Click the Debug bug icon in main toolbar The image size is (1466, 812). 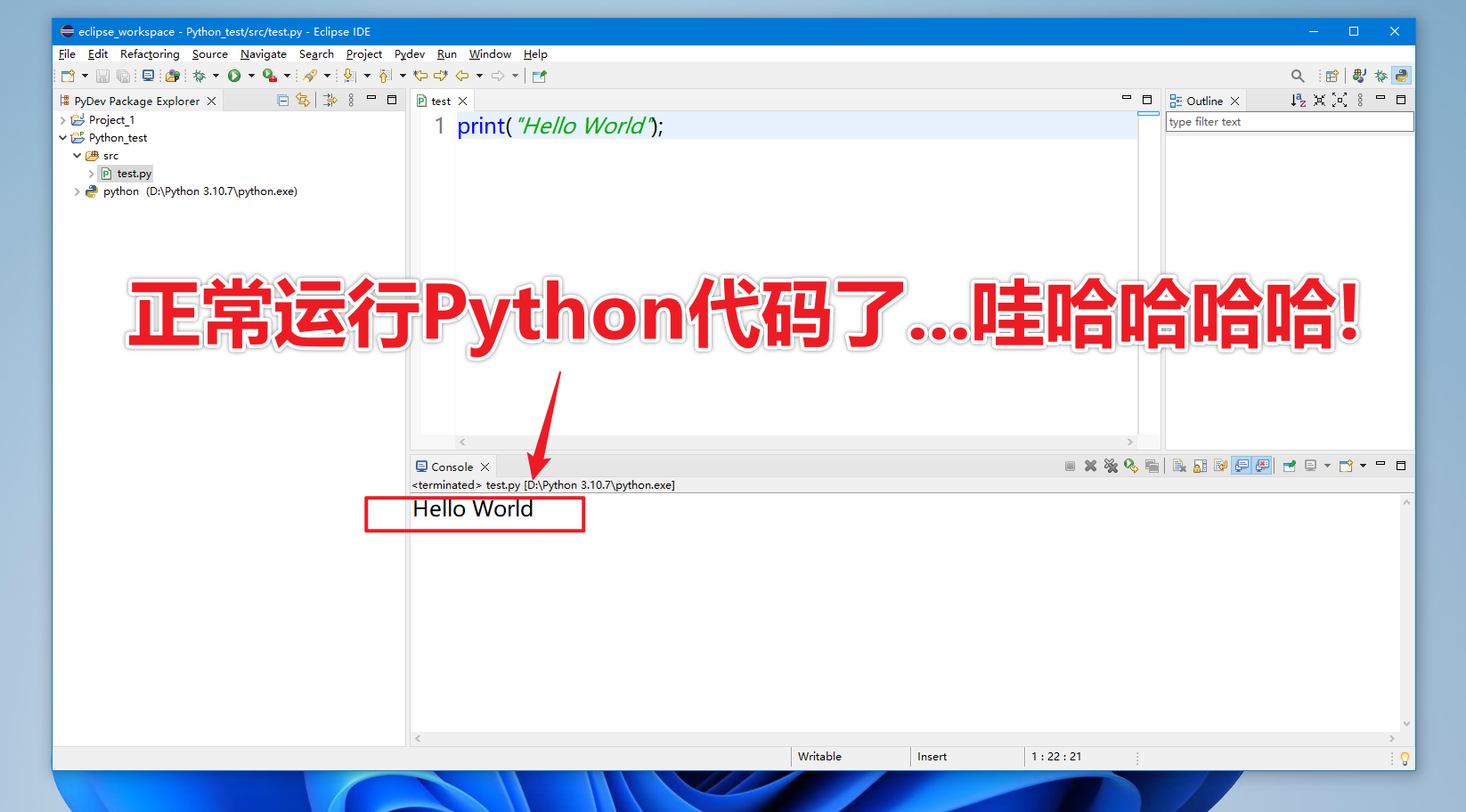200,77
